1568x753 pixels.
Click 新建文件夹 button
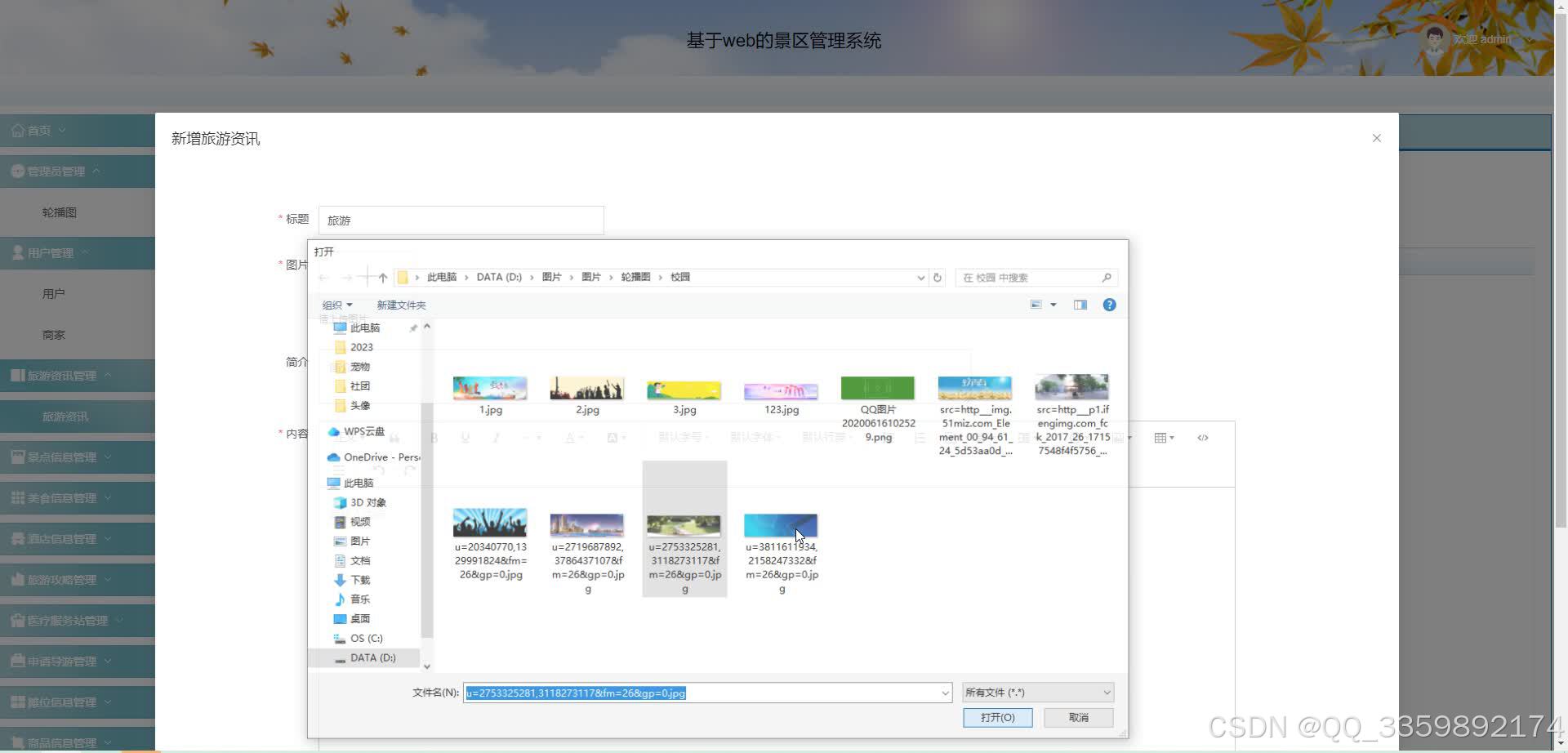401,305
